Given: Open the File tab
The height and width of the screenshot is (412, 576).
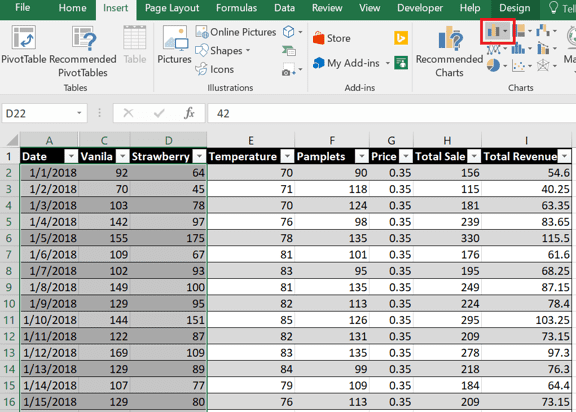Looking at the screenshot, I should tap(23, 8).
